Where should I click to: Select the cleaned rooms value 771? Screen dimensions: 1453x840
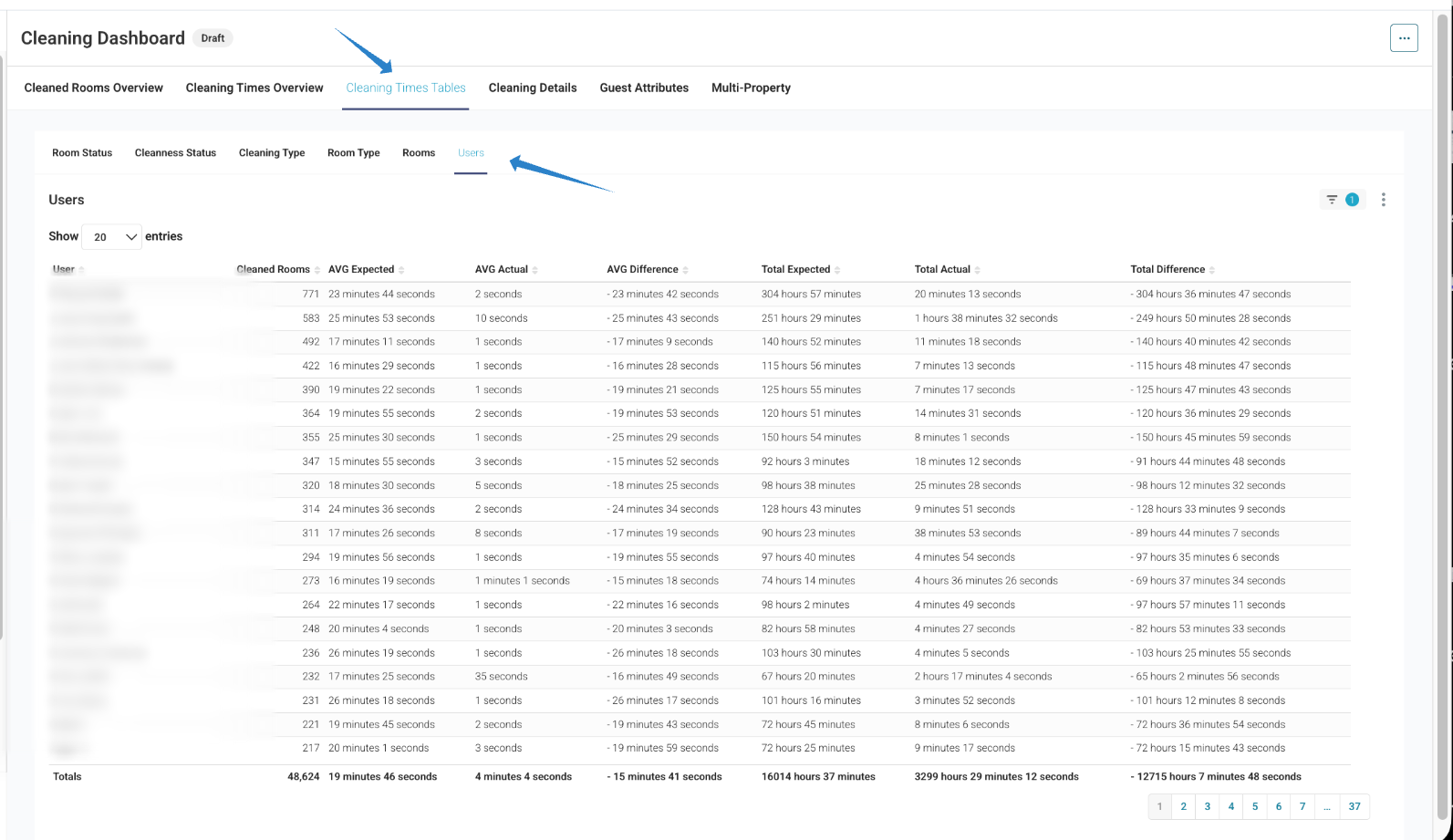coord(311,295)
